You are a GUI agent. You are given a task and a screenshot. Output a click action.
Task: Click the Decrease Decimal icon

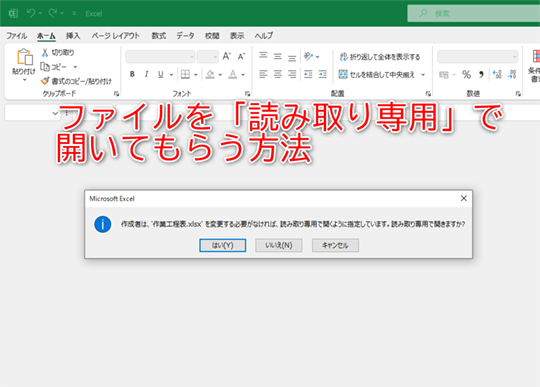click(512, 74)
